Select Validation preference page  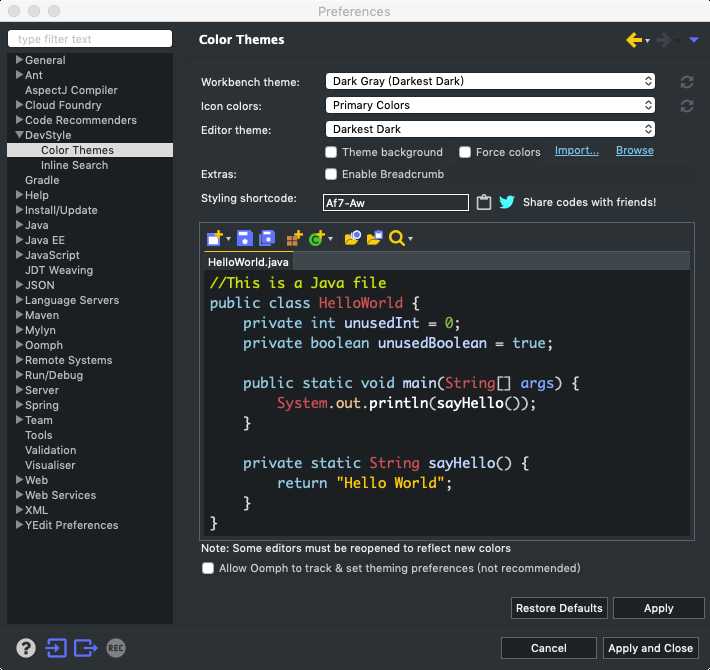pos(51,450)
